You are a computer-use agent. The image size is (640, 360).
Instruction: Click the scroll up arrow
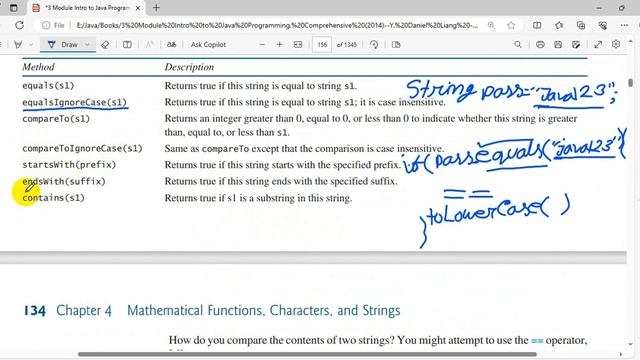[x=631, y=42]
